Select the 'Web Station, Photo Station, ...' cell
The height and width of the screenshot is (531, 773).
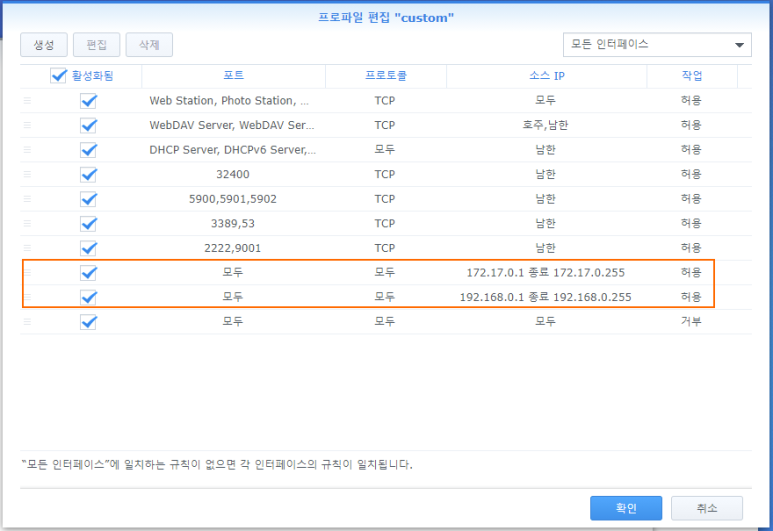click(229, 101)
